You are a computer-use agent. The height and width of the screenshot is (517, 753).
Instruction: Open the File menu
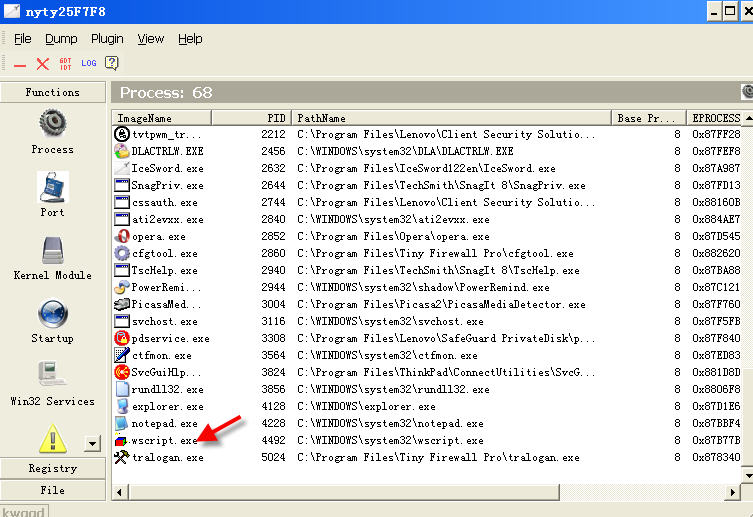23,39
